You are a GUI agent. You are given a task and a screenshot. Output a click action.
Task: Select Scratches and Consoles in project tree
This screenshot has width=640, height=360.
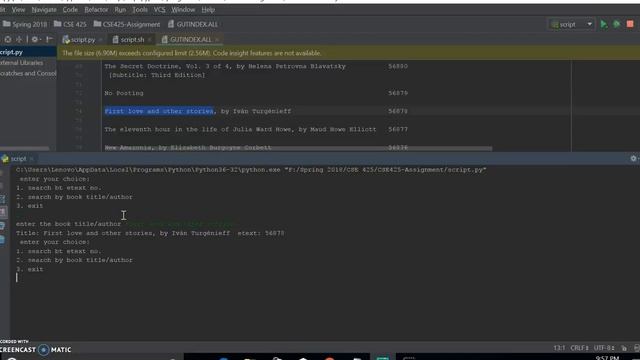[28, 73]
